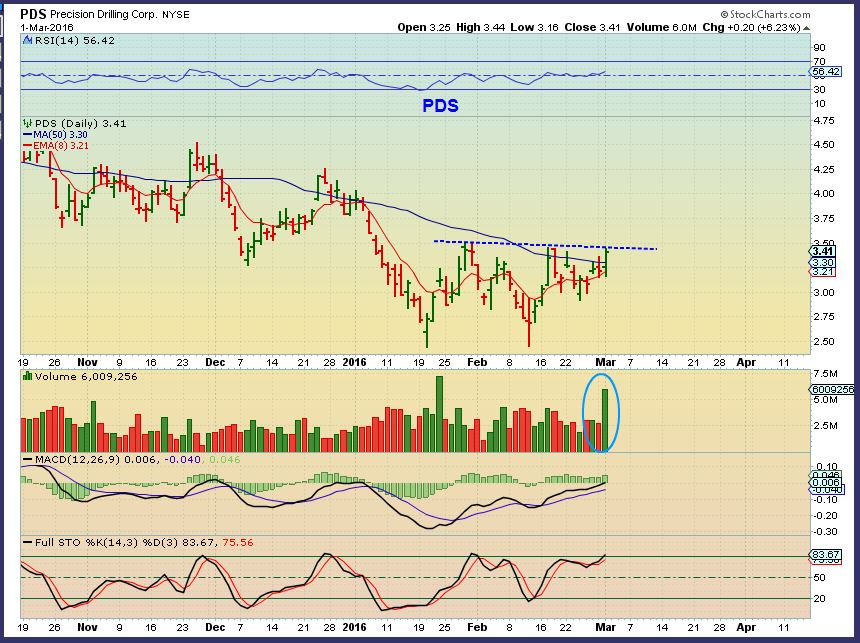This screenshot has height=643, width=860.
Task: Click the chart date '1-Mar-2016'
Action: click(47, 27)
